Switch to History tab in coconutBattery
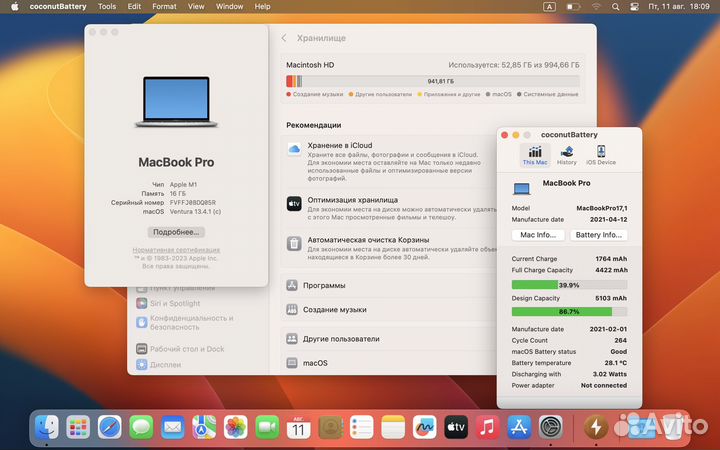 pyautogui.click(x=567, y=155)
